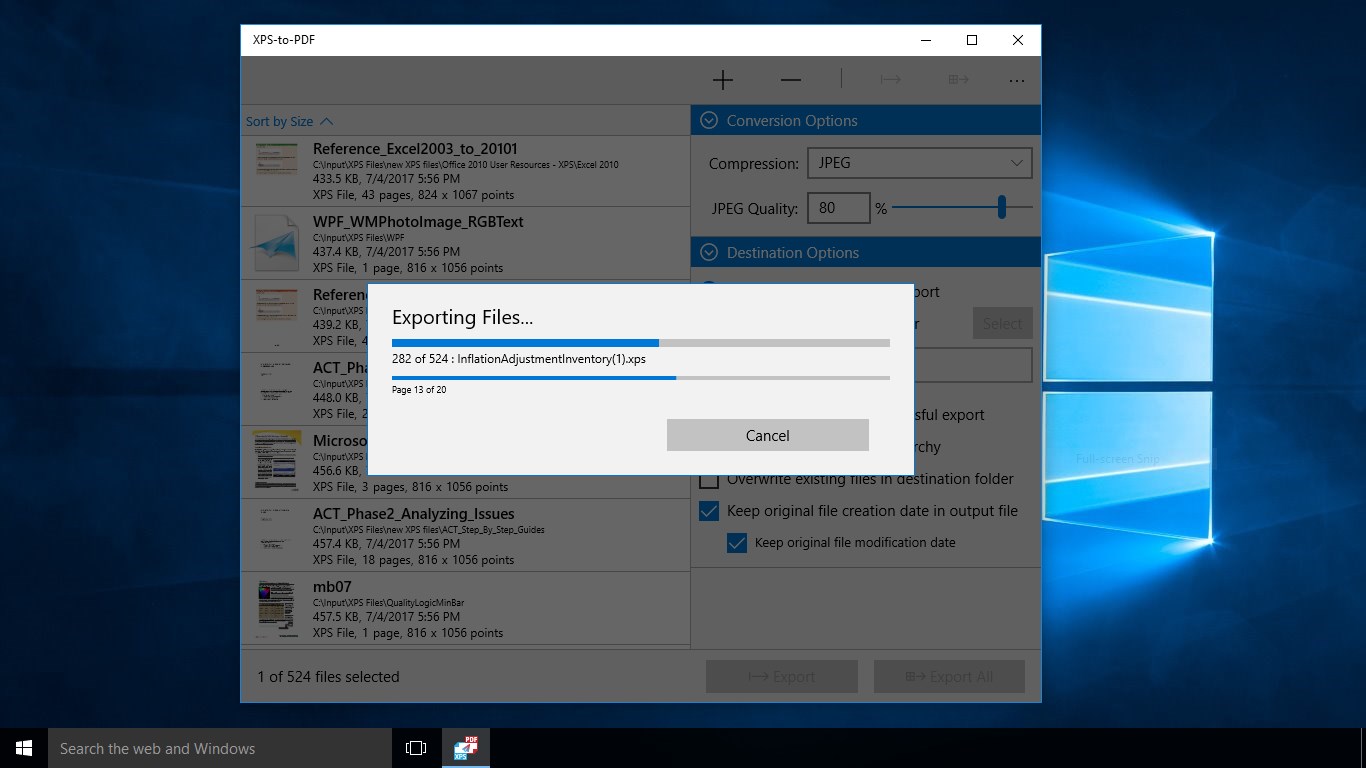Click the ACT_Step_By_Step_Guides path text

tap(429, 530)
